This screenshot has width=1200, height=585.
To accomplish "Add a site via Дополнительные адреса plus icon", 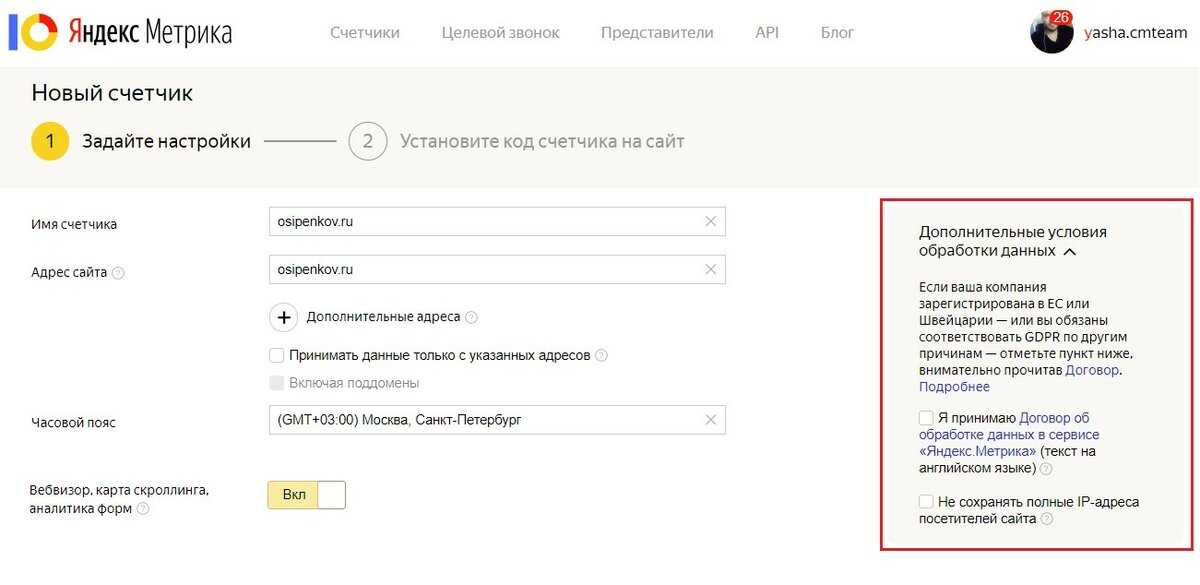I will pos(284,317).
